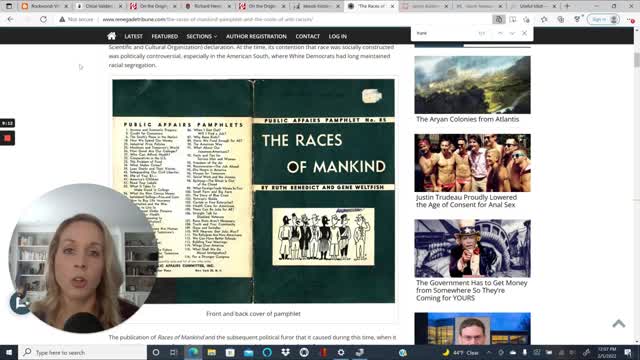The height and width of the screenshot is (360, 640).
Task: Open the taskbar clock and date
Action: tap(607, 352)
